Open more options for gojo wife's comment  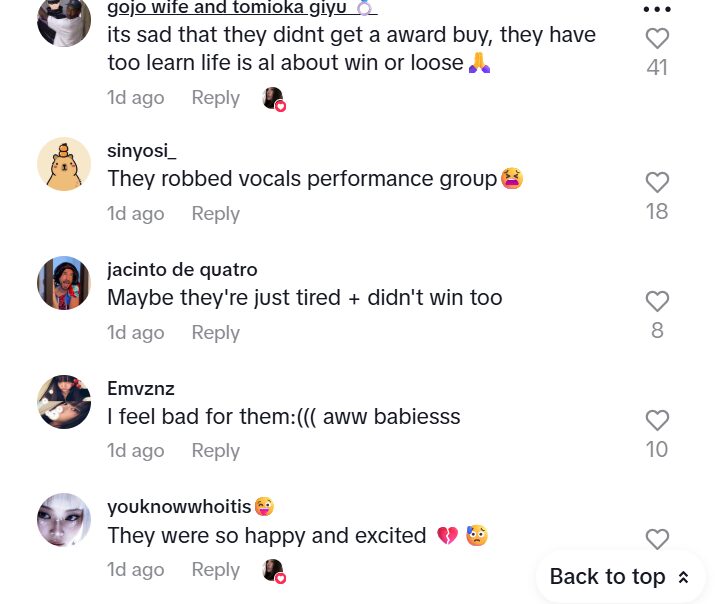pos(657,9)
